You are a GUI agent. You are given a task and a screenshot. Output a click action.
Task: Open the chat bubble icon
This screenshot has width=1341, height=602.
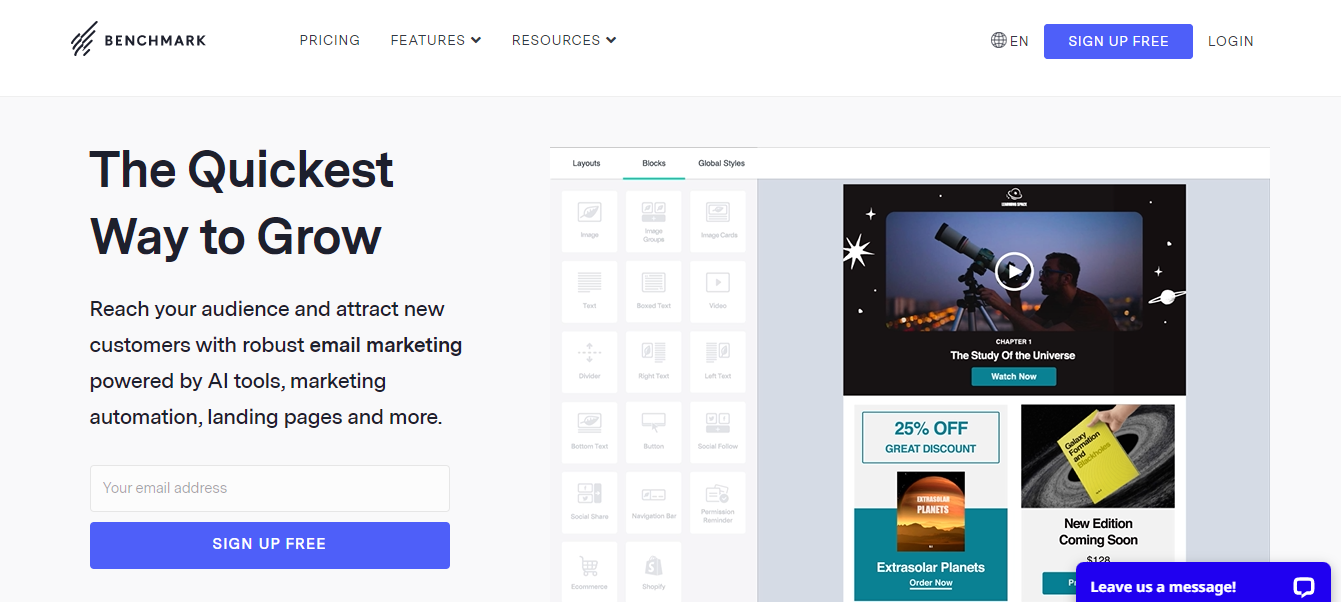pos(1303,587)
